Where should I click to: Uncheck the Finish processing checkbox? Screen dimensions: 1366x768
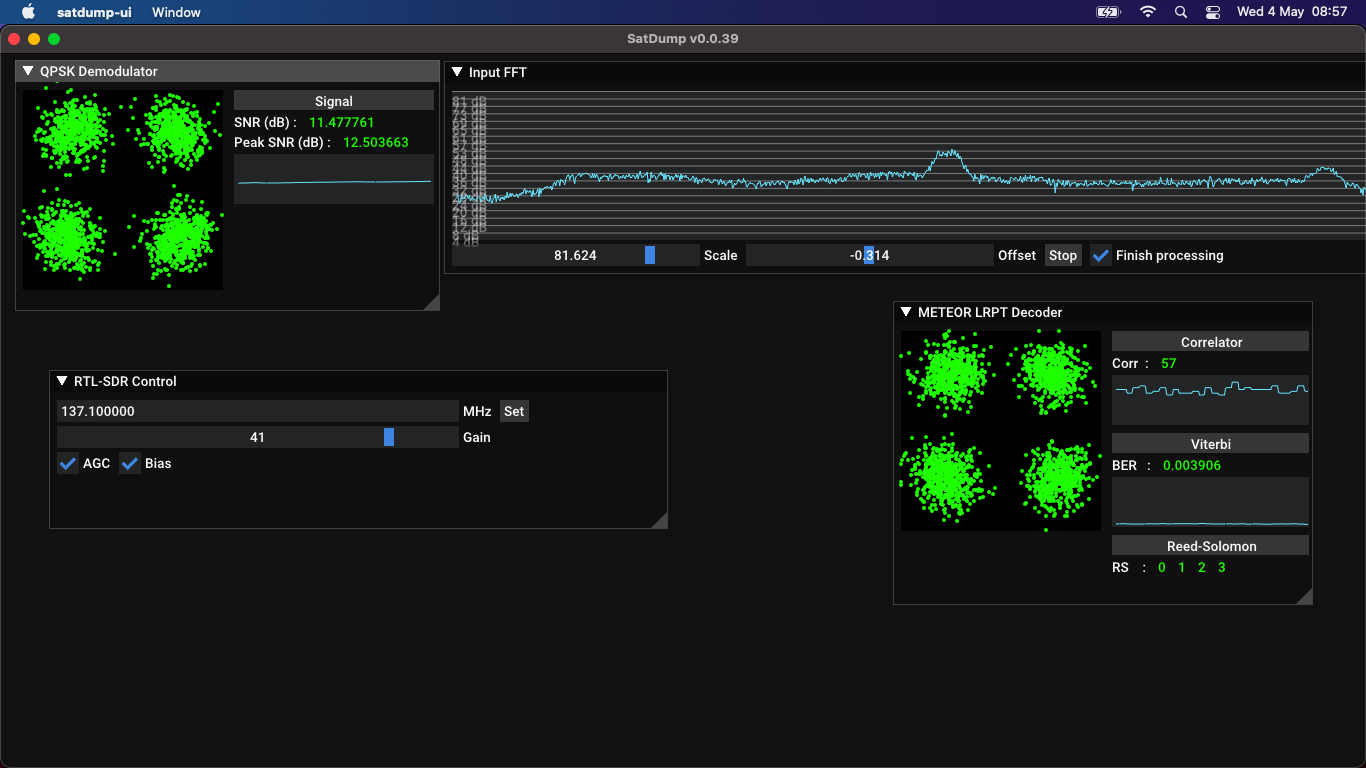(x=1101, y=255)
